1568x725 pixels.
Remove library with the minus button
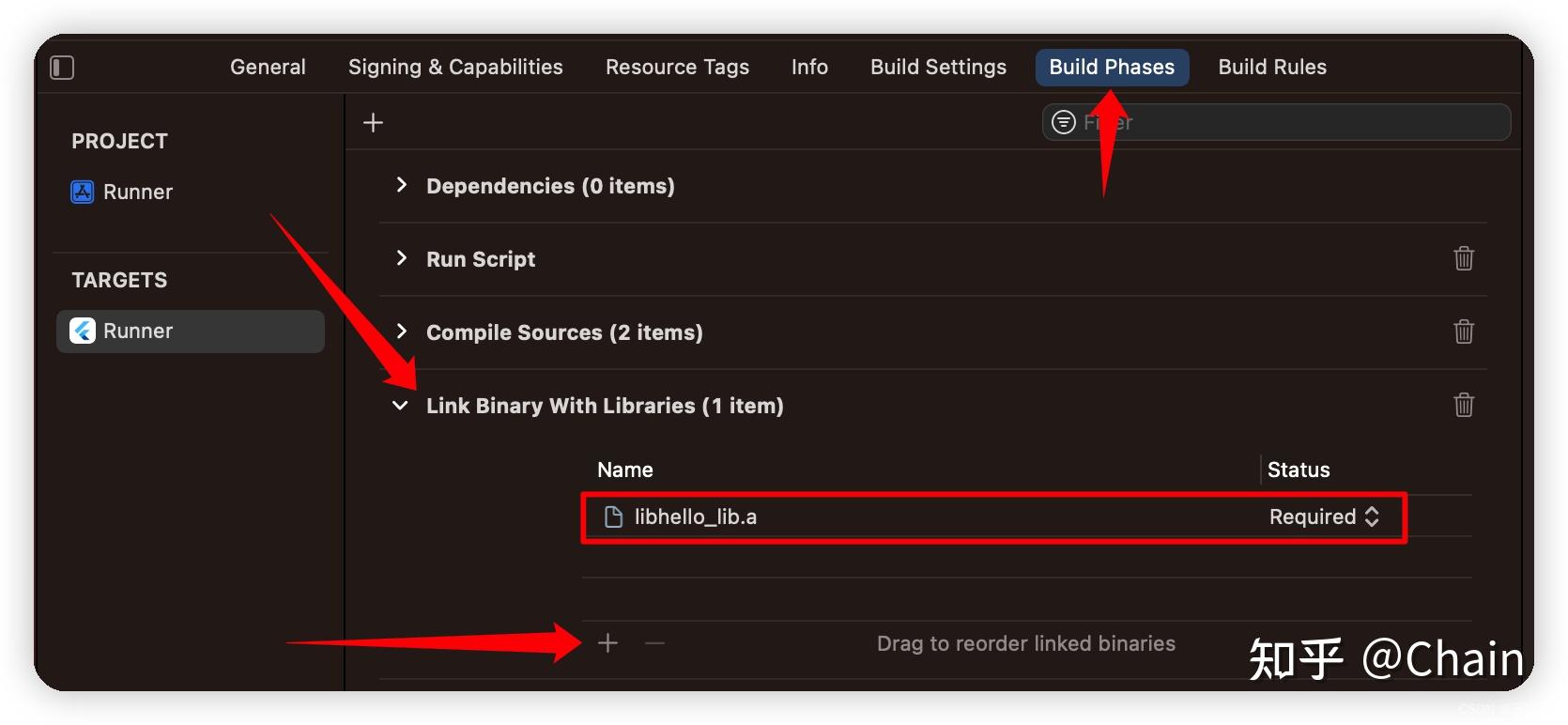[x=655, y=643]
